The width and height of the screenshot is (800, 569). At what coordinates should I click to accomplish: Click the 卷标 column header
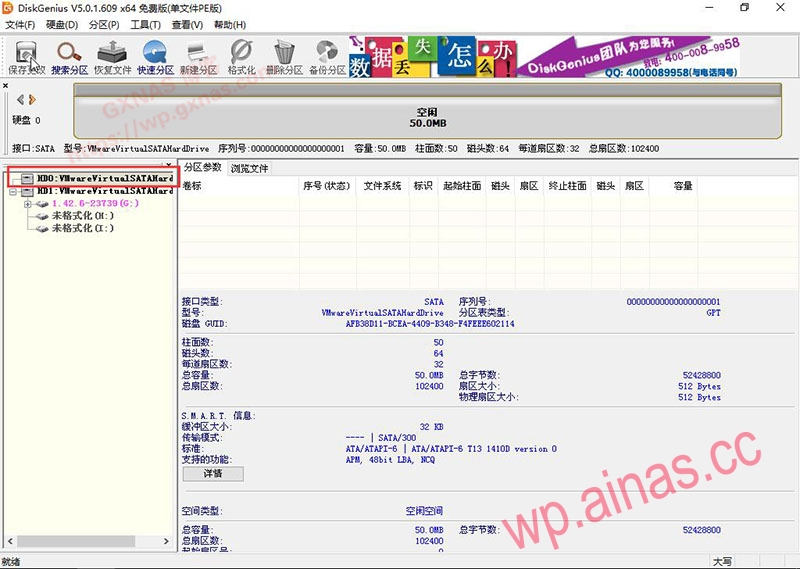pyautogui.click(x=239, y=186)
